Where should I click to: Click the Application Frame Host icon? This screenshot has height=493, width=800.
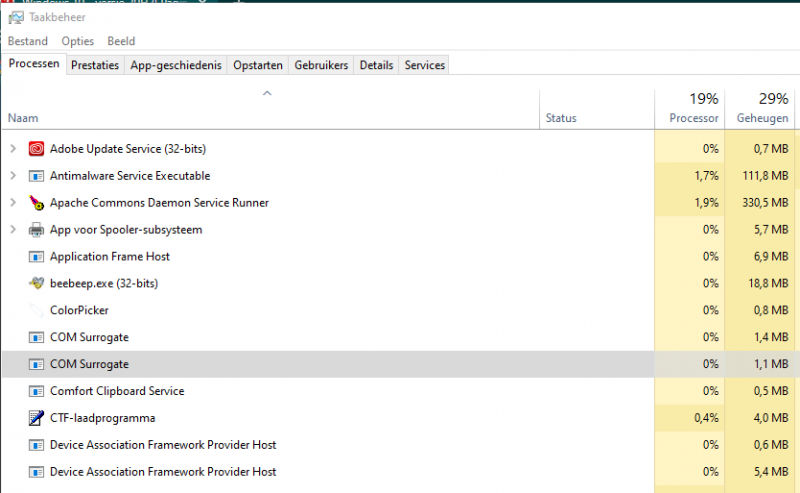(37, 257)
